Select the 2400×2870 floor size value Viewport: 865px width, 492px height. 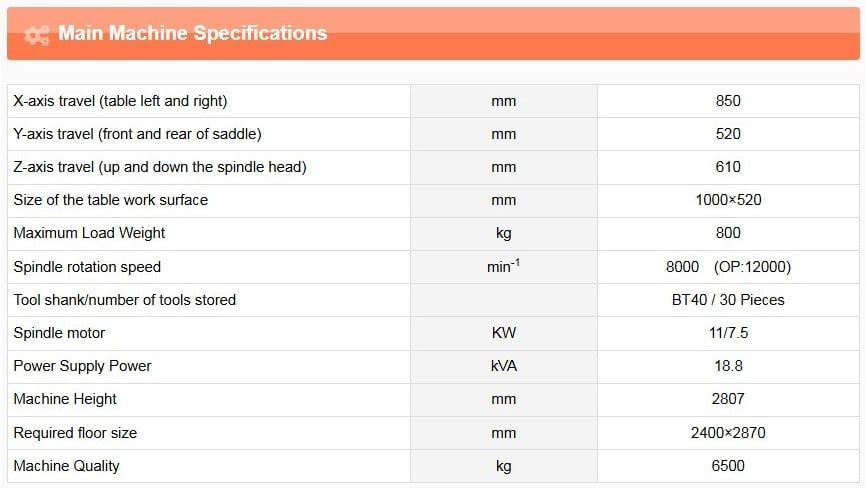(x=728, y=433)
